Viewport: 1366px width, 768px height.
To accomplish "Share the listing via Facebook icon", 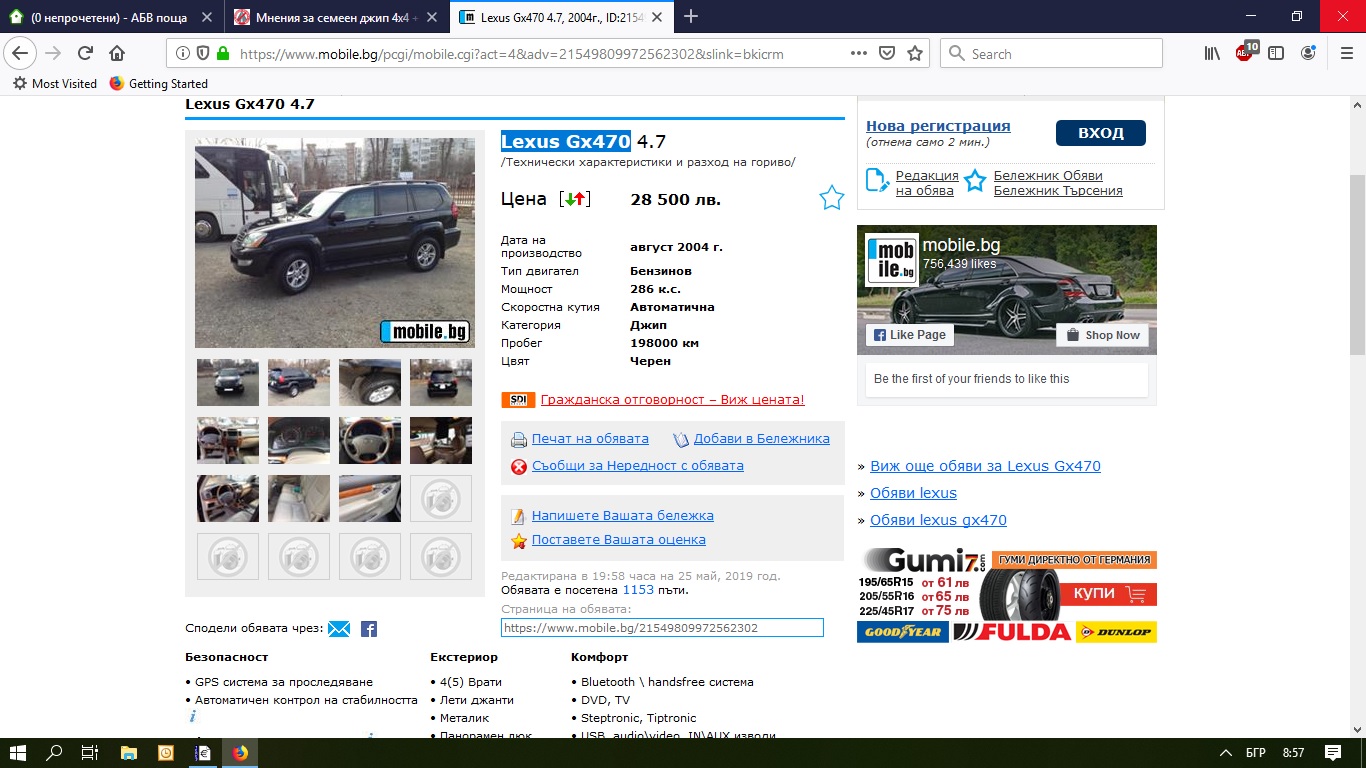I will click(369, 629).
